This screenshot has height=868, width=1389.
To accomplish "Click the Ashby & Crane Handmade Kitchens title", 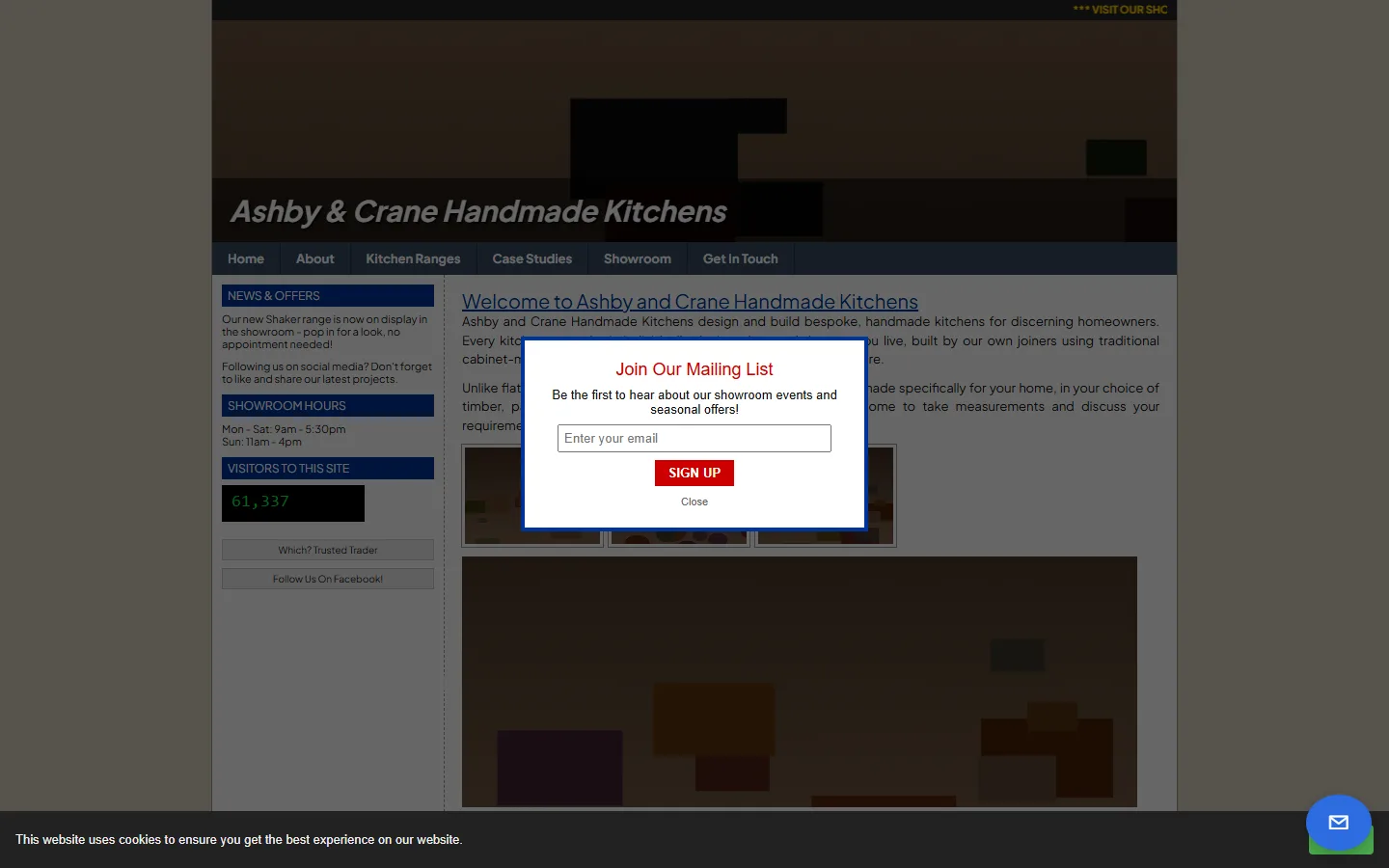I will pyautogui.click(x=478, y=211).
